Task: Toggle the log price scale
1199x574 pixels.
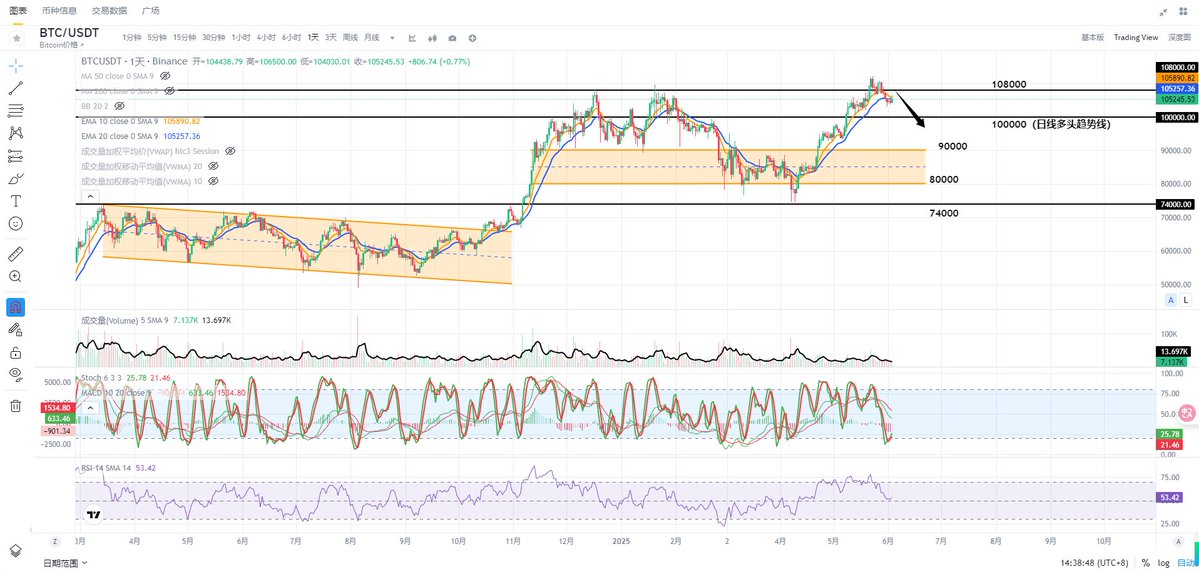Action: coord(1166,563)
